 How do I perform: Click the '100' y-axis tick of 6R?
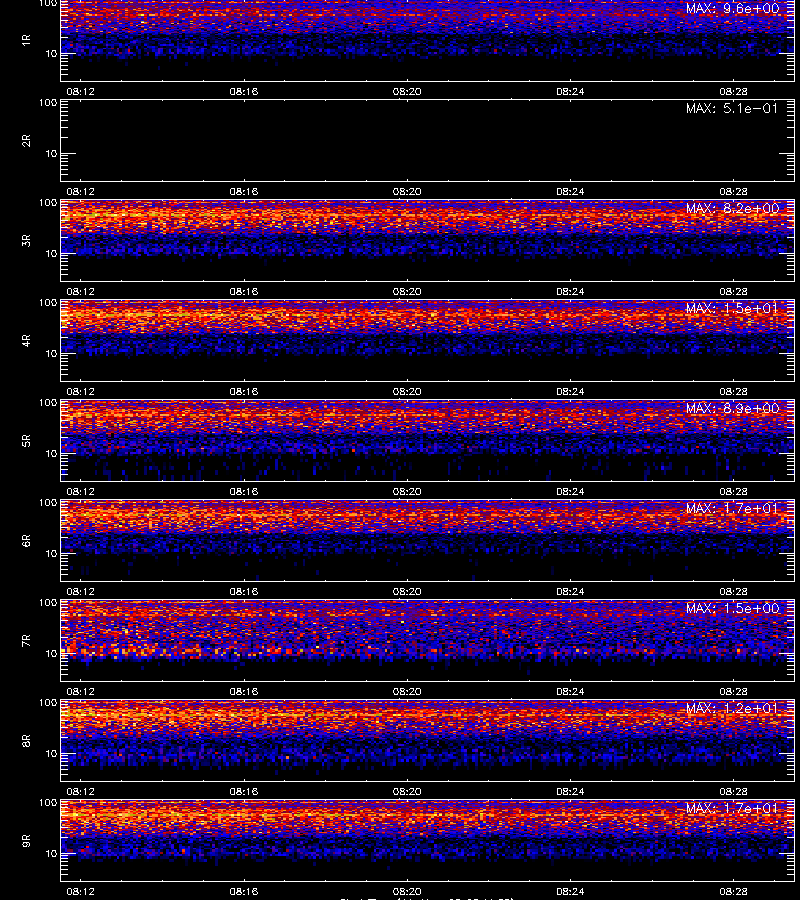pos(48,503)
